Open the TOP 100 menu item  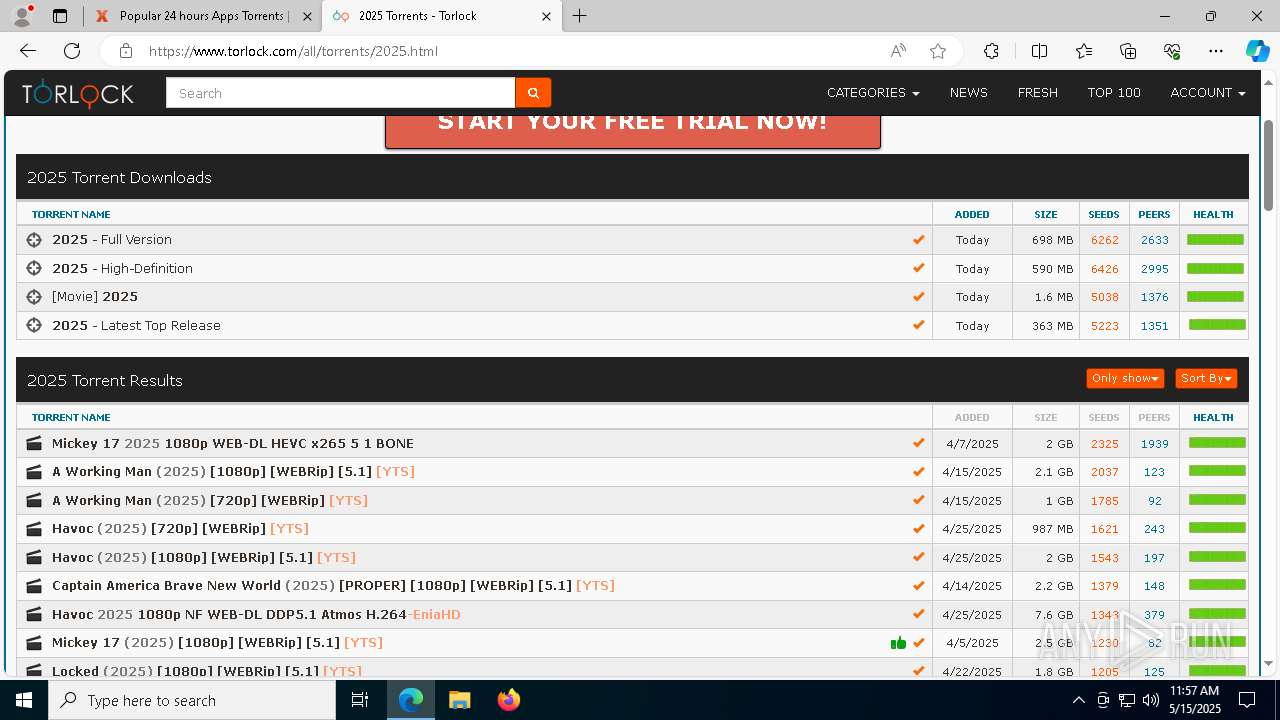(1114, 93)
